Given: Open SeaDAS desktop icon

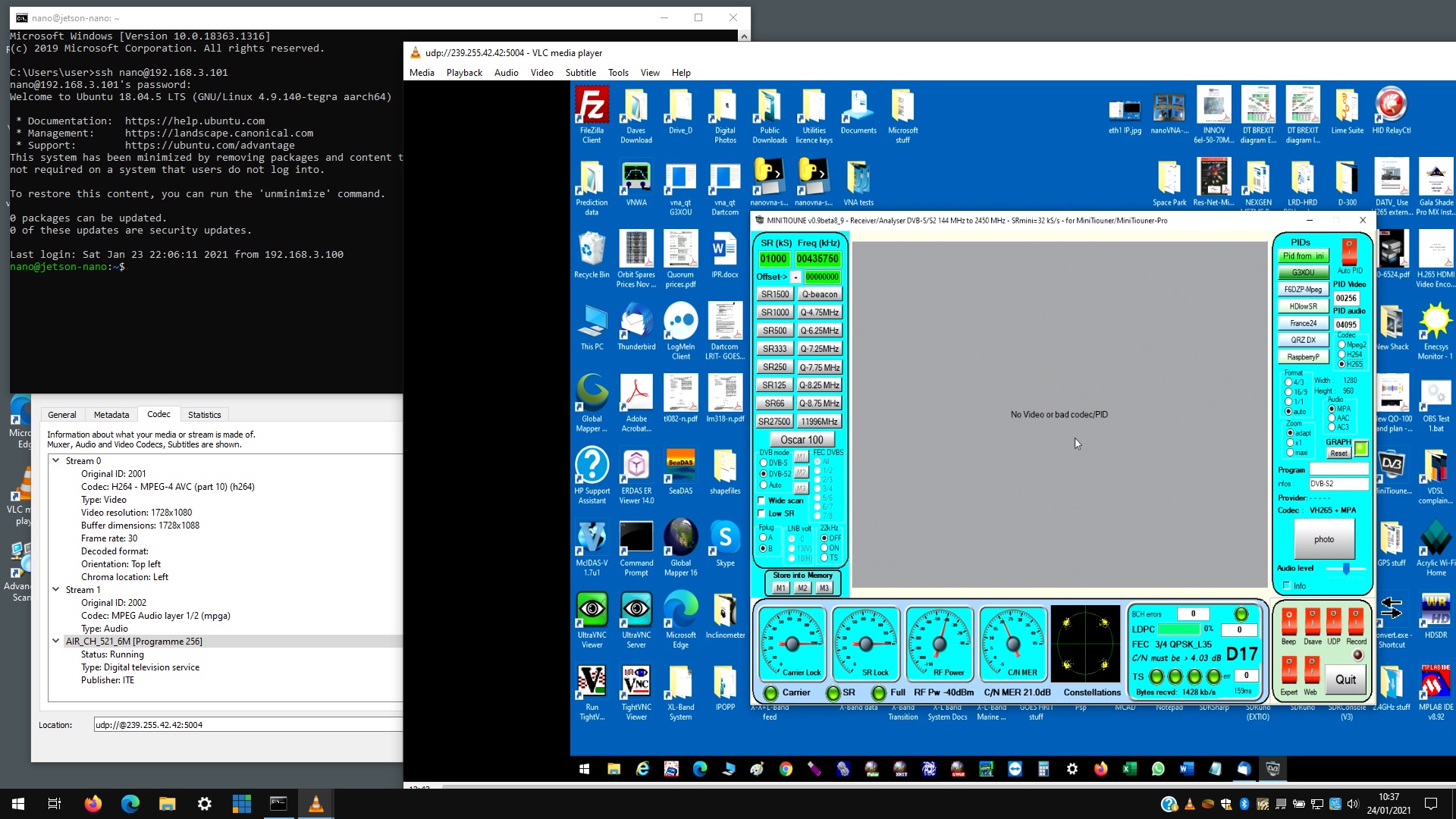Looking at the screenshot, I should 681,472.
